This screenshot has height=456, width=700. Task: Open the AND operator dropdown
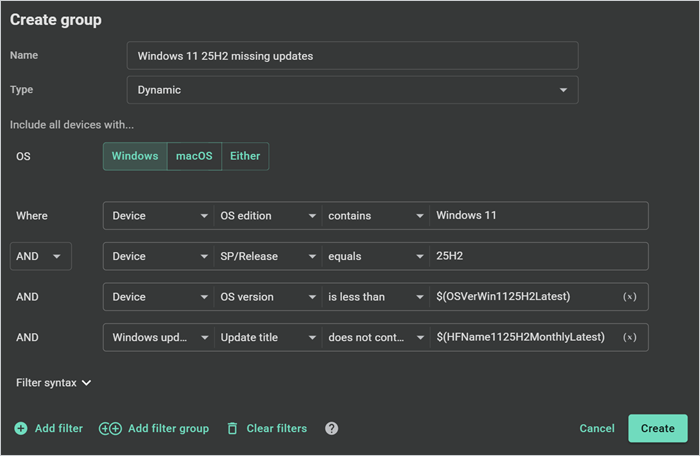(41, 256)
